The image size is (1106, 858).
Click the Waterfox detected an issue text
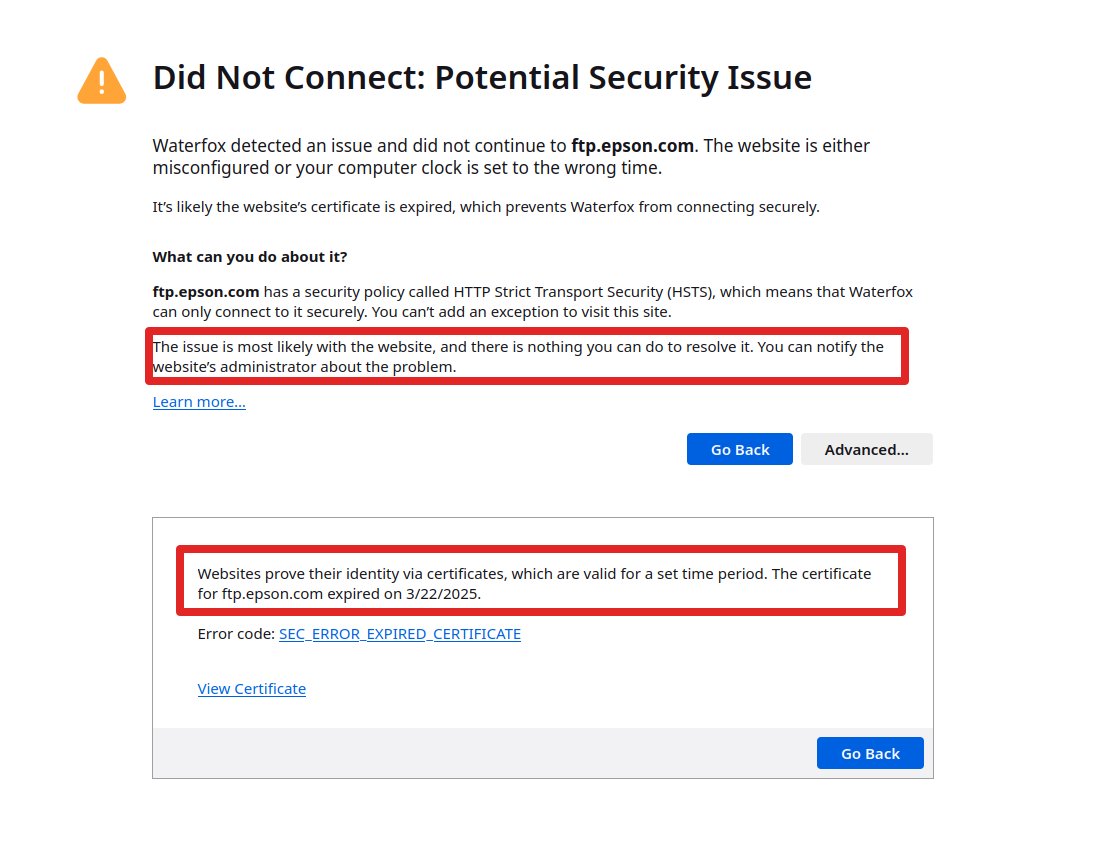click(x=360, y=145)
